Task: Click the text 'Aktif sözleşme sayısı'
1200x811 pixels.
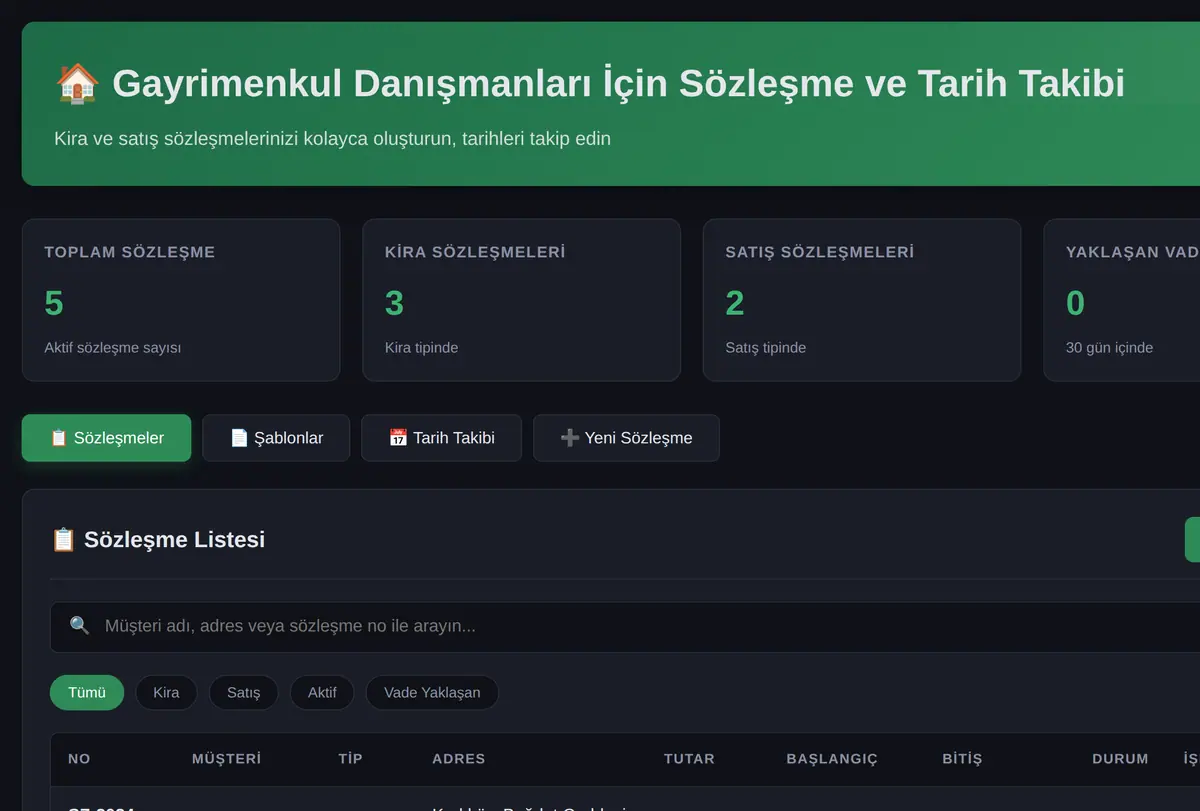Action: pyautogui.click(x=113, y=348)
